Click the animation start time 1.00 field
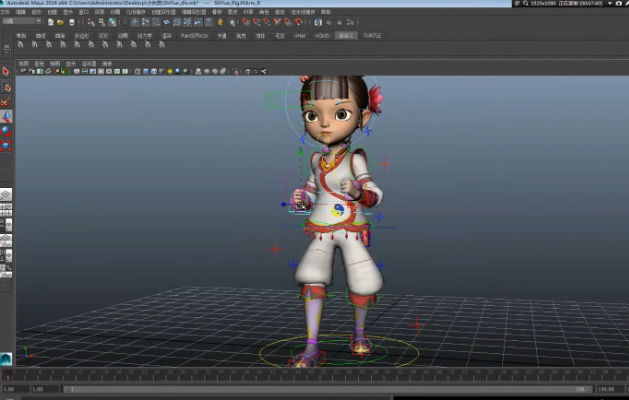629x400 pixels. tap(15, 389)
